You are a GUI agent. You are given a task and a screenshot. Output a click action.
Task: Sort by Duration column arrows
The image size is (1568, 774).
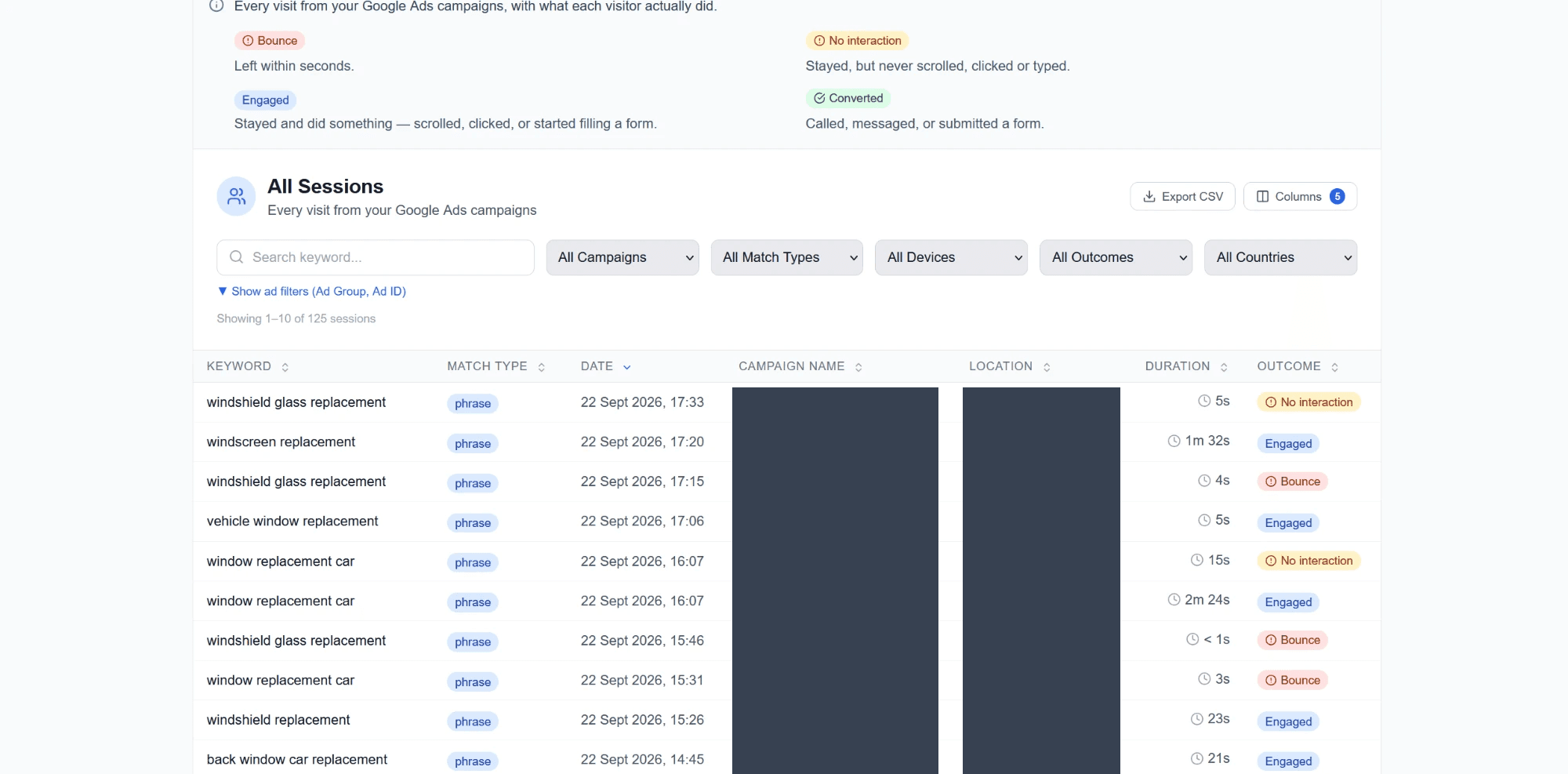click(1224, 367)
